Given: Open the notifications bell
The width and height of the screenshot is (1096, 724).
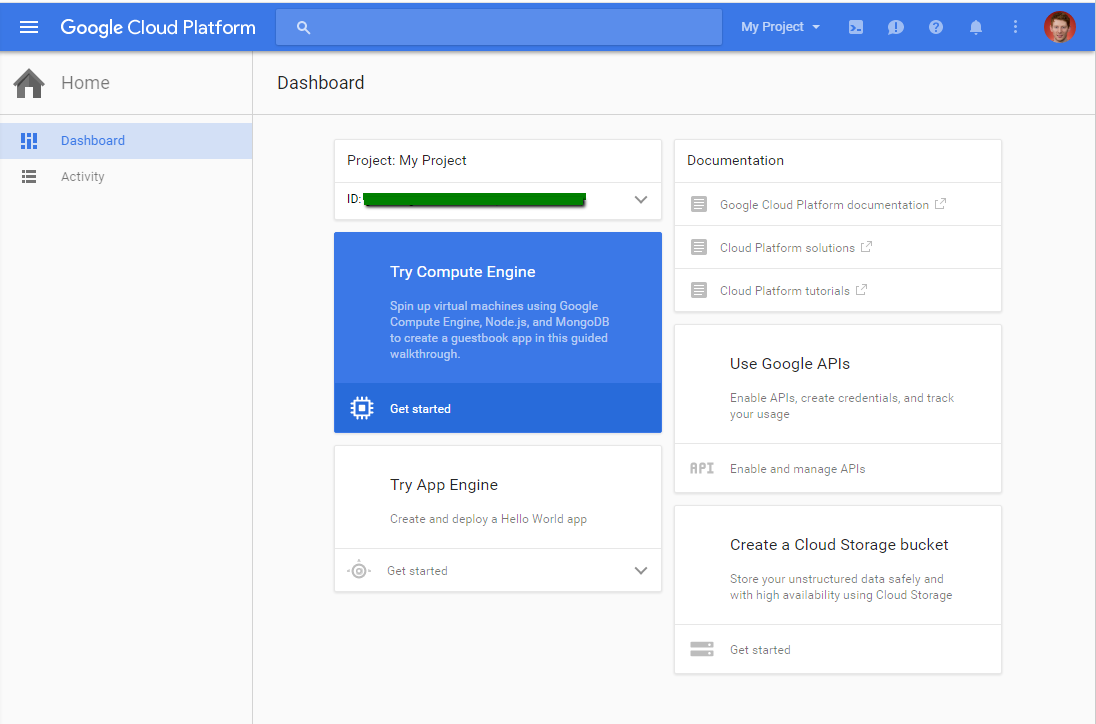Looking at the screenshot, I should tap(976, 27).
